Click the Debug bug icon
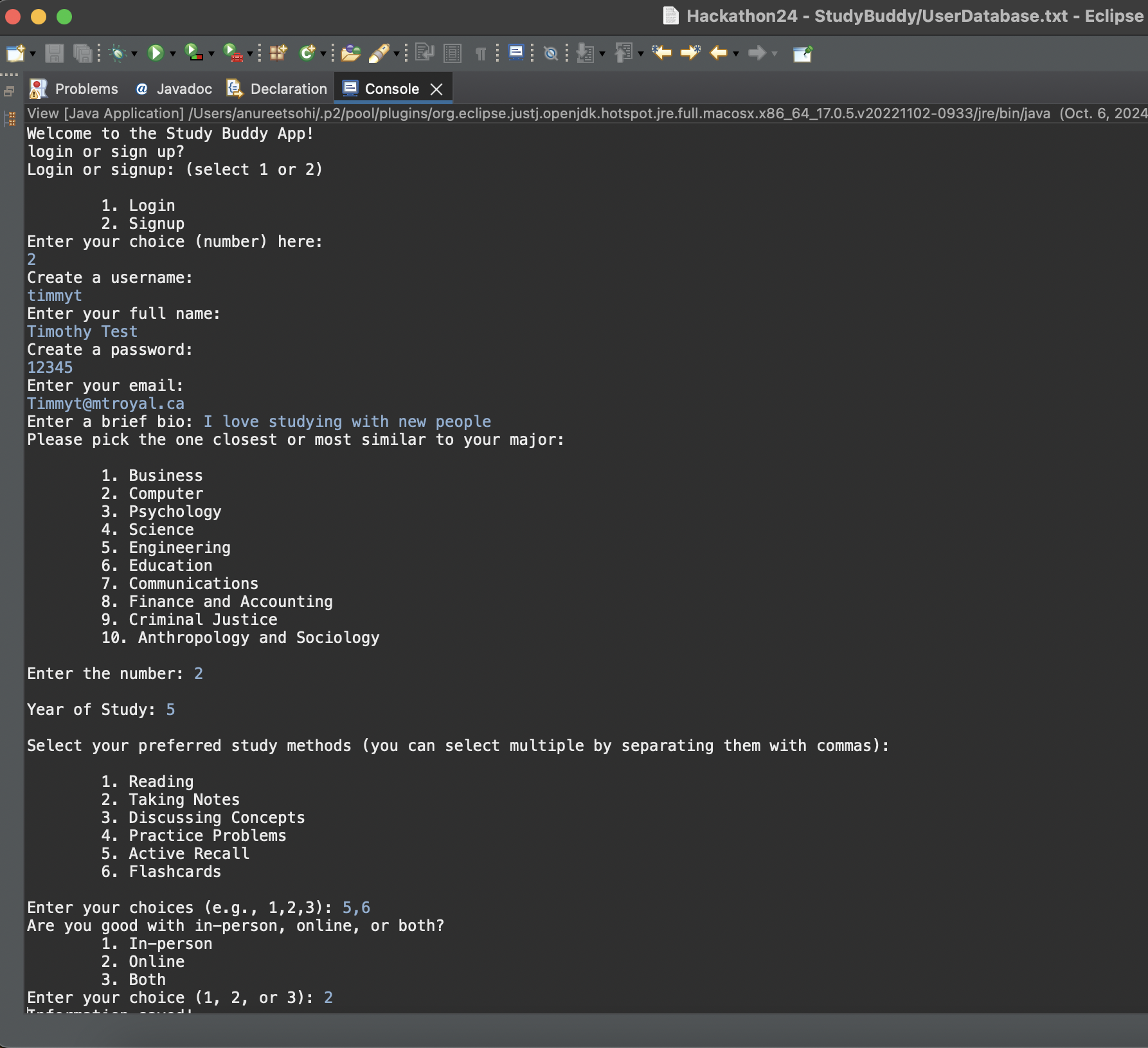Image resolution: width=1148 pixels, height=1048 pixels. point(118,53)
